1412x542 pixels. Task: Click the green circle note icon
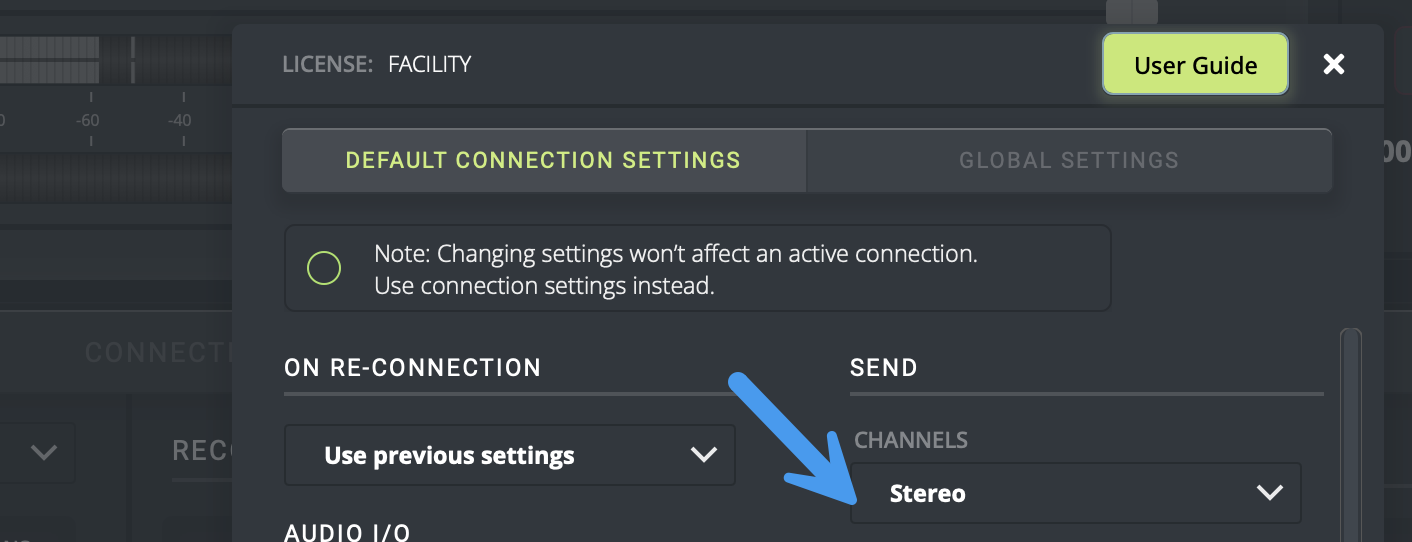coord(324,268)
